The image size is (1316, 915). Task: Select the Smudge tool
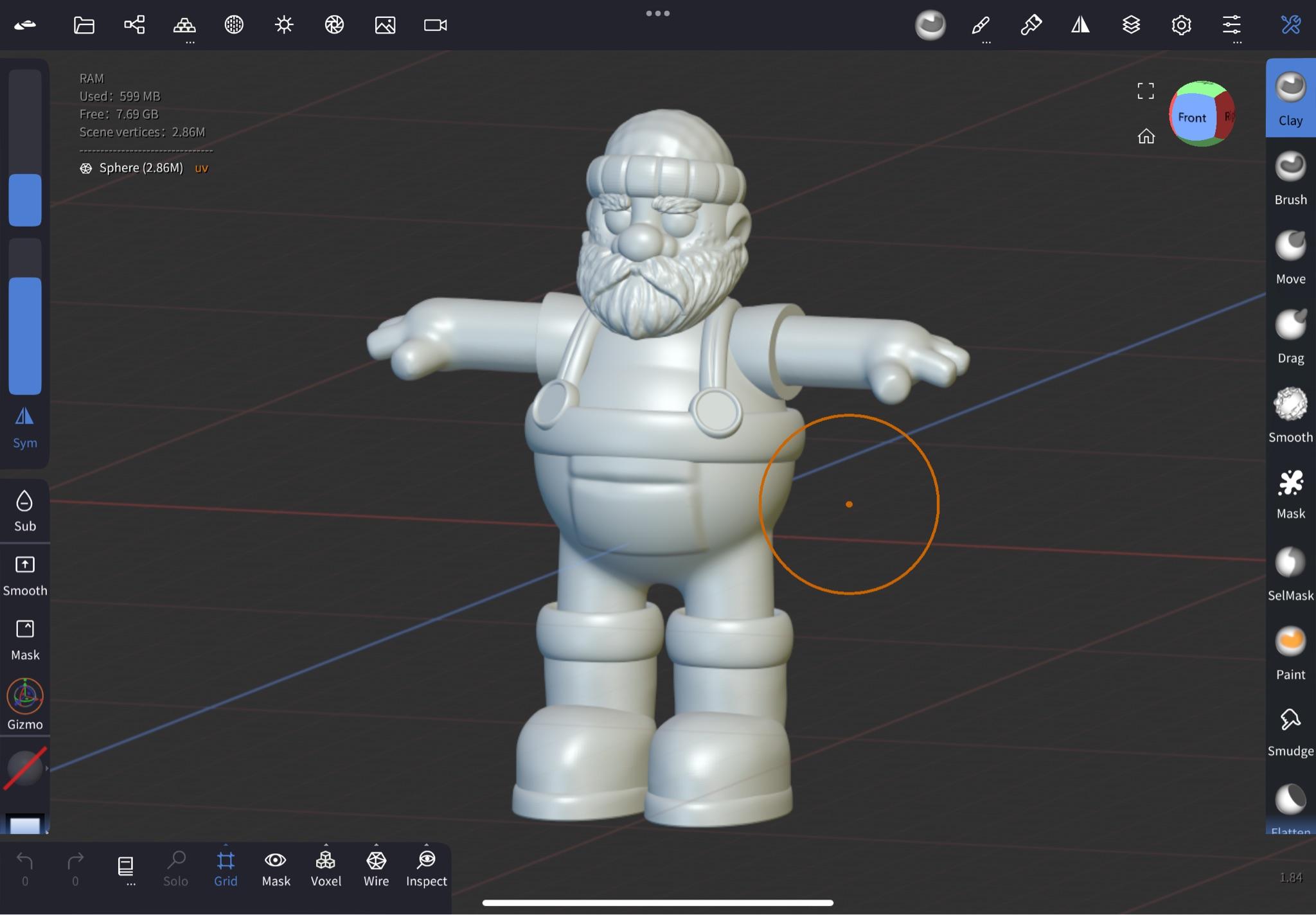click(x=1290, y=731)
